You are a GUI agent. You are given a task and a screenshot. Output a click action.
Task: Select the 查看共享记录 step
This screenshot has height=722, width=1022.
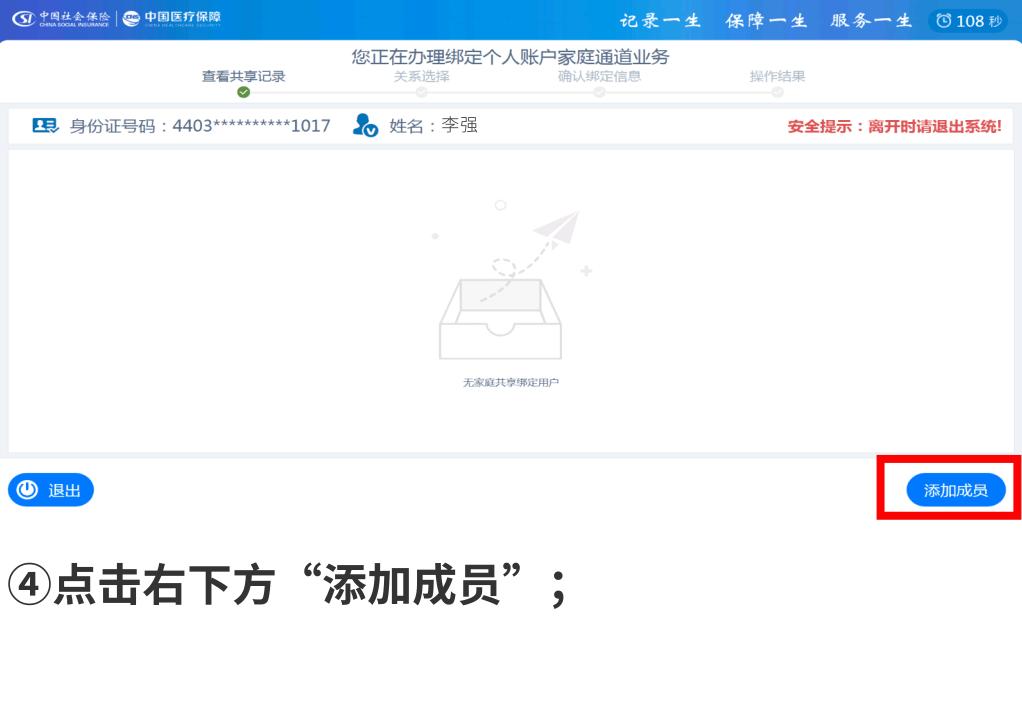coord(243,76)
